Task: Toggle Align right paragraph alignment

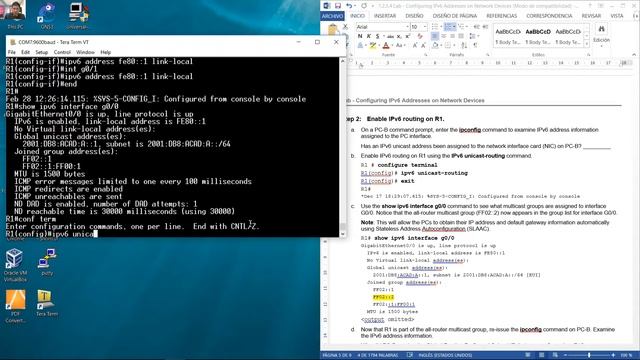Action: click(453, 36)
